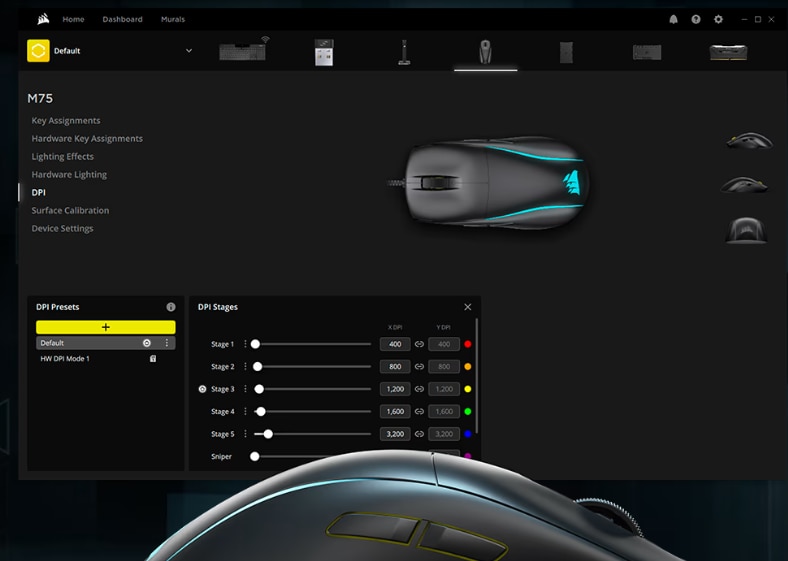Image resolution: width=788 pixels, height=561 pixels.
Task: Unlink Stage 5 X and Y DPI
Action: [x=419, y=434]
